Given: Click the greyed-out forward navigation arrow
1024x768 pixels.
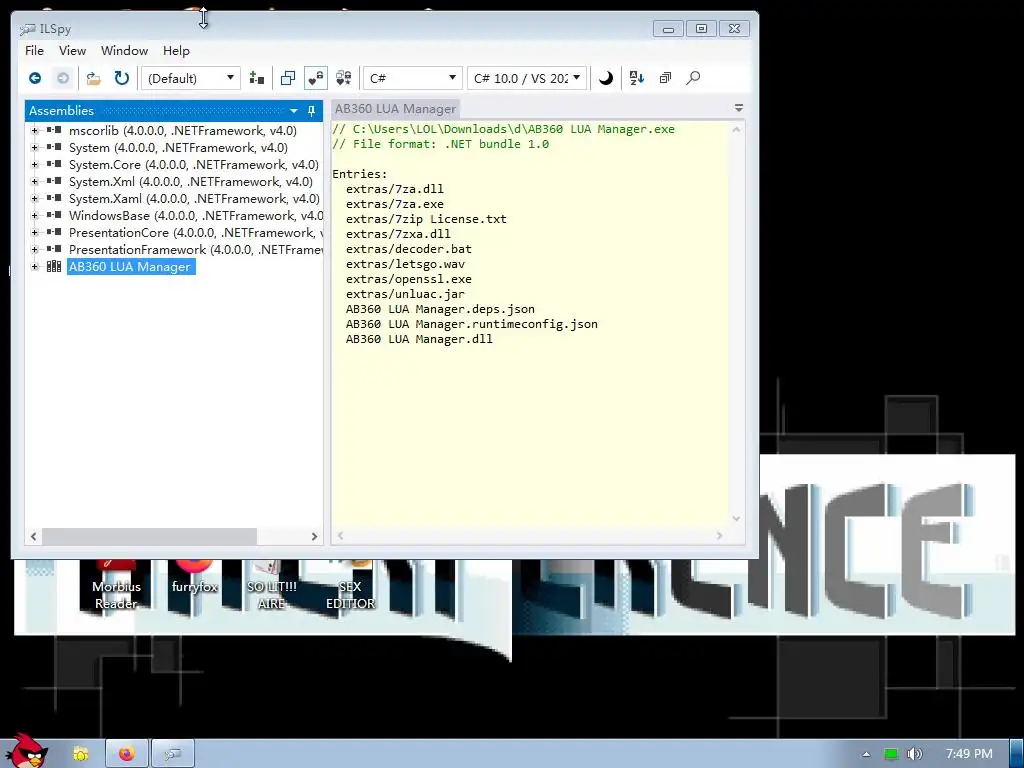Looking at the screenshot, I should 63,78.
